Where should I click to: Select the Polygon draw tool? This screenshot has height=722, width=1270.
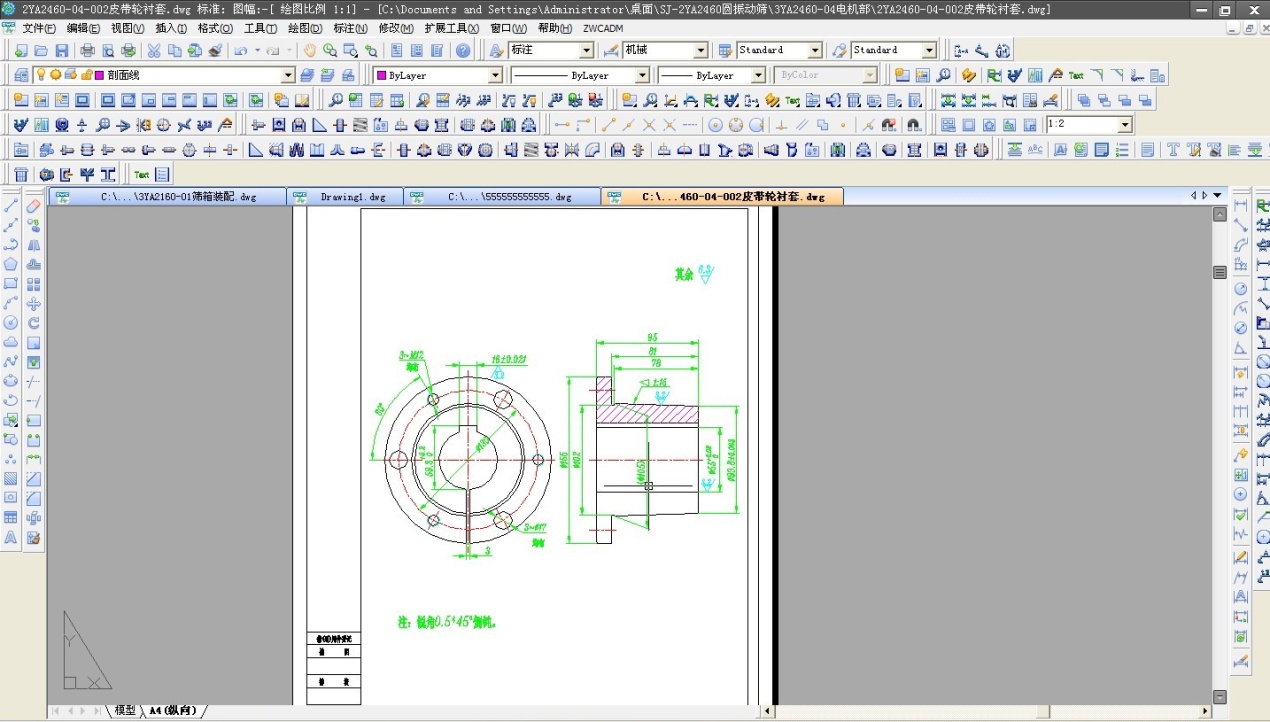[11, 264]
